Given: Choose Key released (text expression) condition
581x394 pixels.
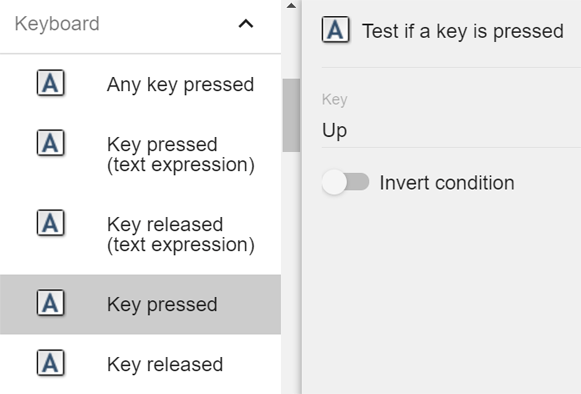Looking at the screenshot, I should pyautogui.click(x=181, y=235).
